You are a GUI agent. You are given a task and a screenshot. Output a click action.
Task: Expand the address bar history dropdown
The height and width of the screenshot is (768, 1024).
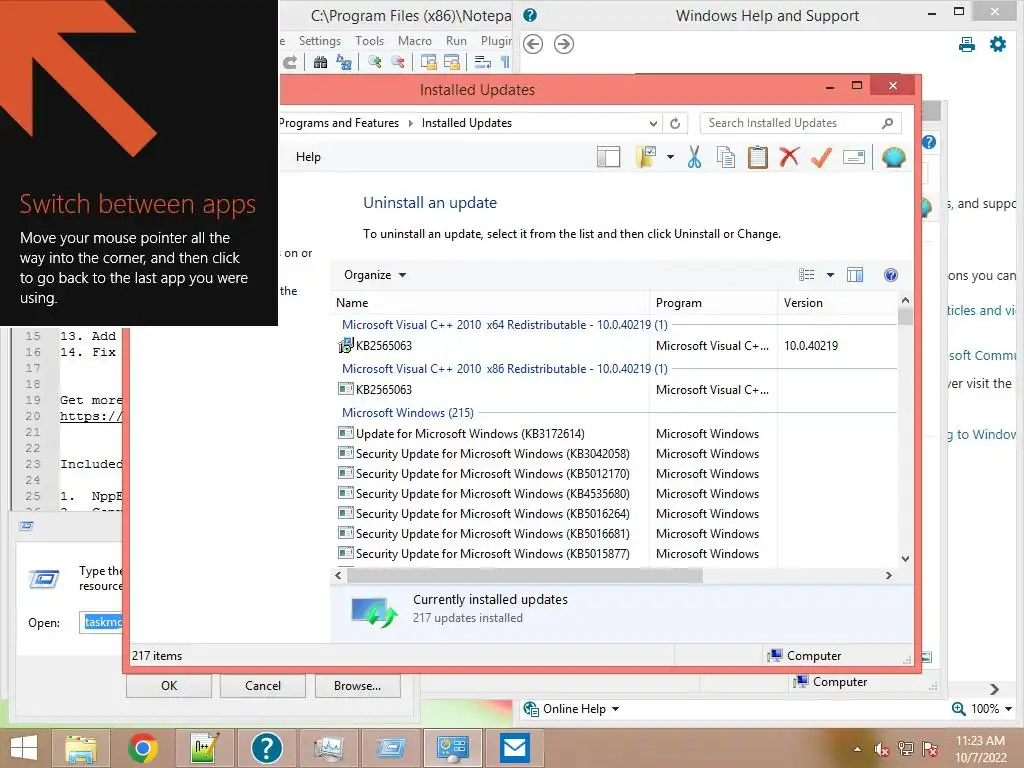653,123
